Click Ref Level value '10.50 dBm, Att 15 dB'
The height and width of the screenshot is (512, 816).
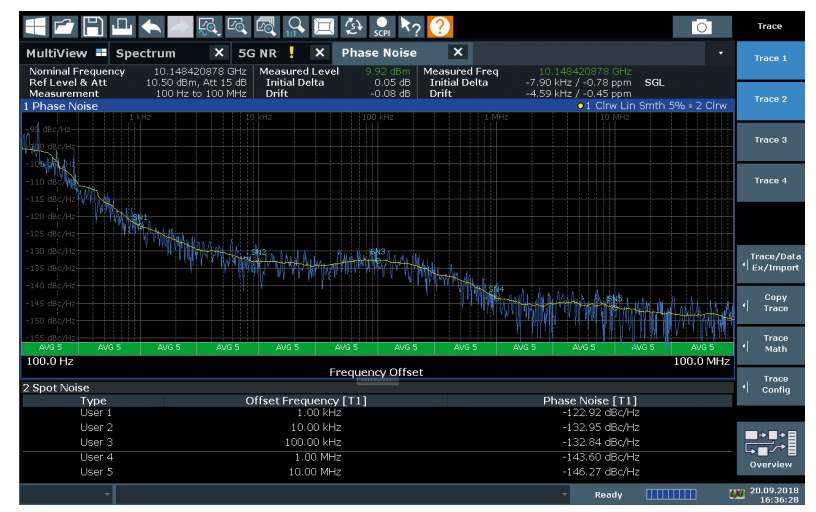click(x=196, y=82)
